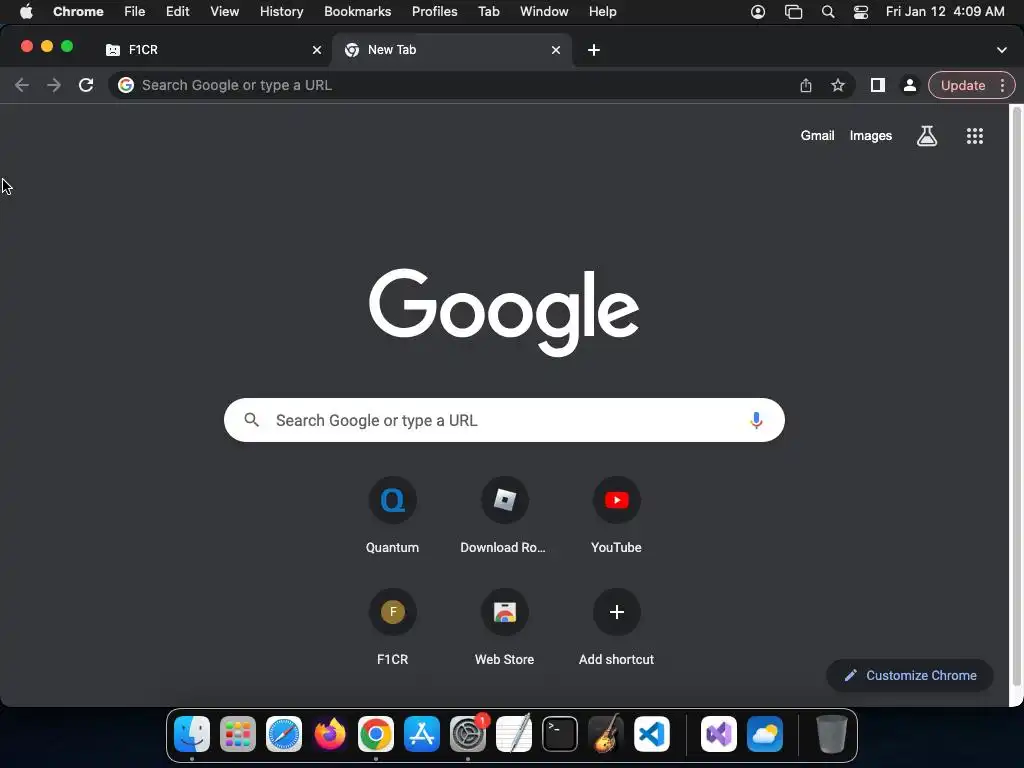Click the Stage Manager menu bar icon
Viewport: 1024px width, 768px height.
(793, 12)
